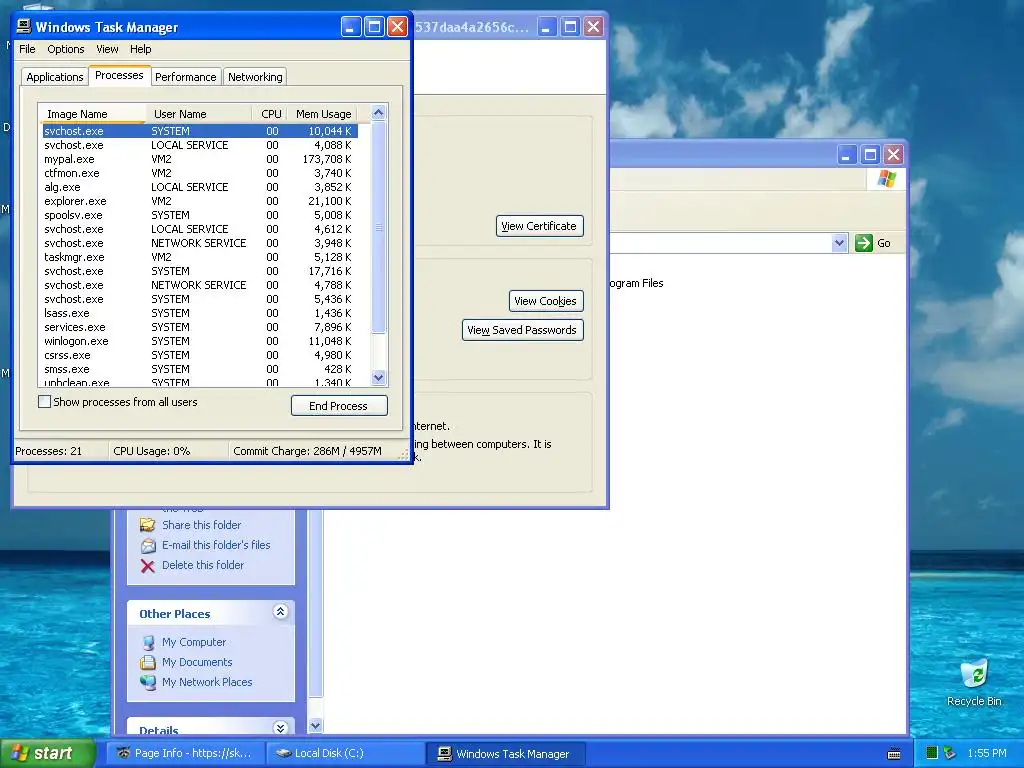Click View Certificate in Page Info window

(x=539, y=226)
